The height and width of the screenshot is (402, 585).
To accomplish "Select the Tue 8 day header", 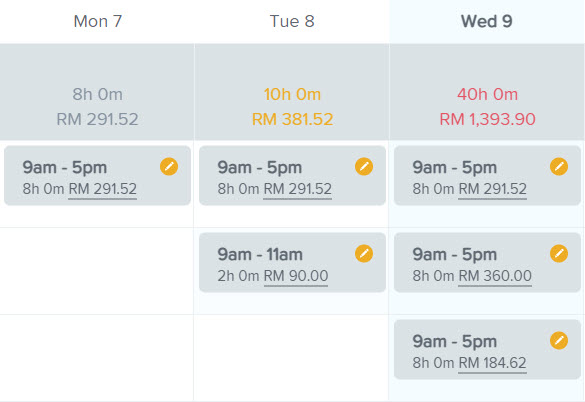I will pyautogui.click(x=292, y=21).
